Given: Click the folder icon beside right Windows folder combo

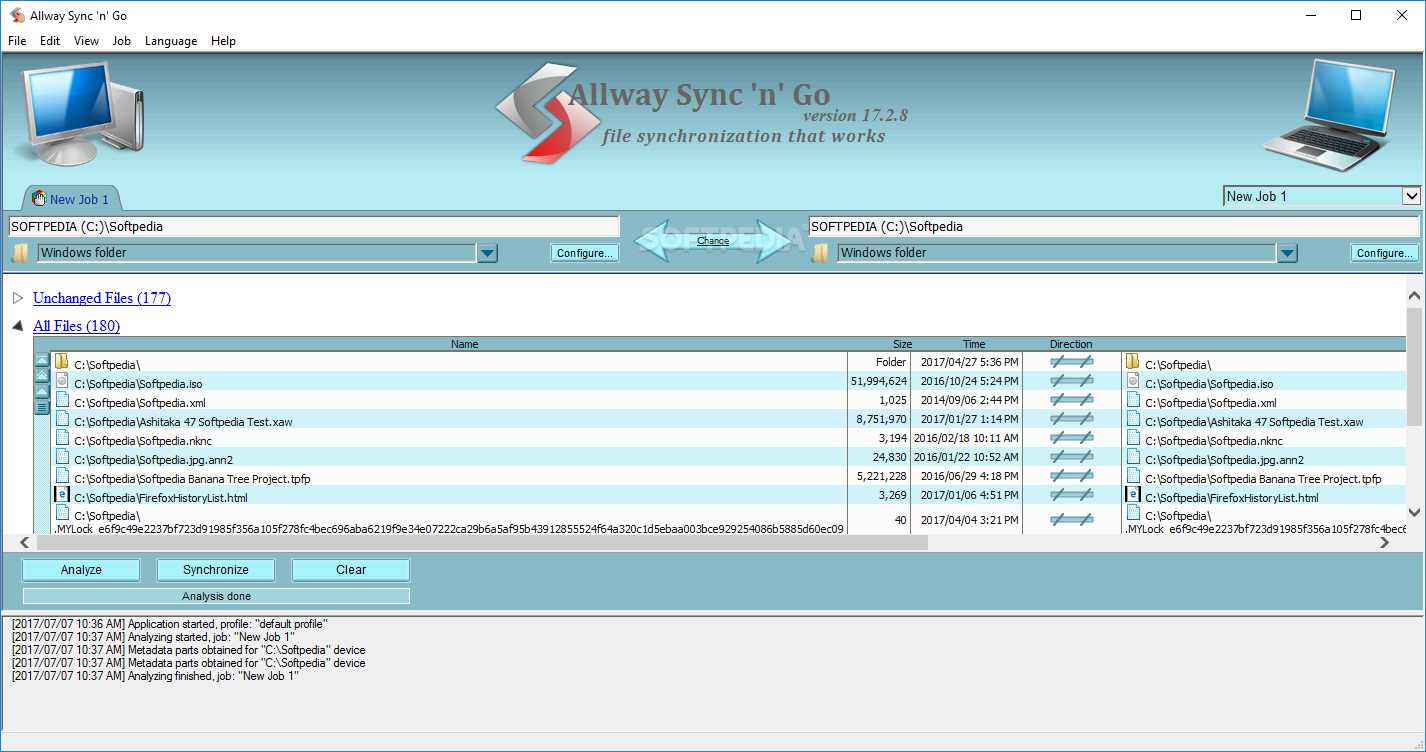Looking at the screenshot, I should click(x=821, y=253).
